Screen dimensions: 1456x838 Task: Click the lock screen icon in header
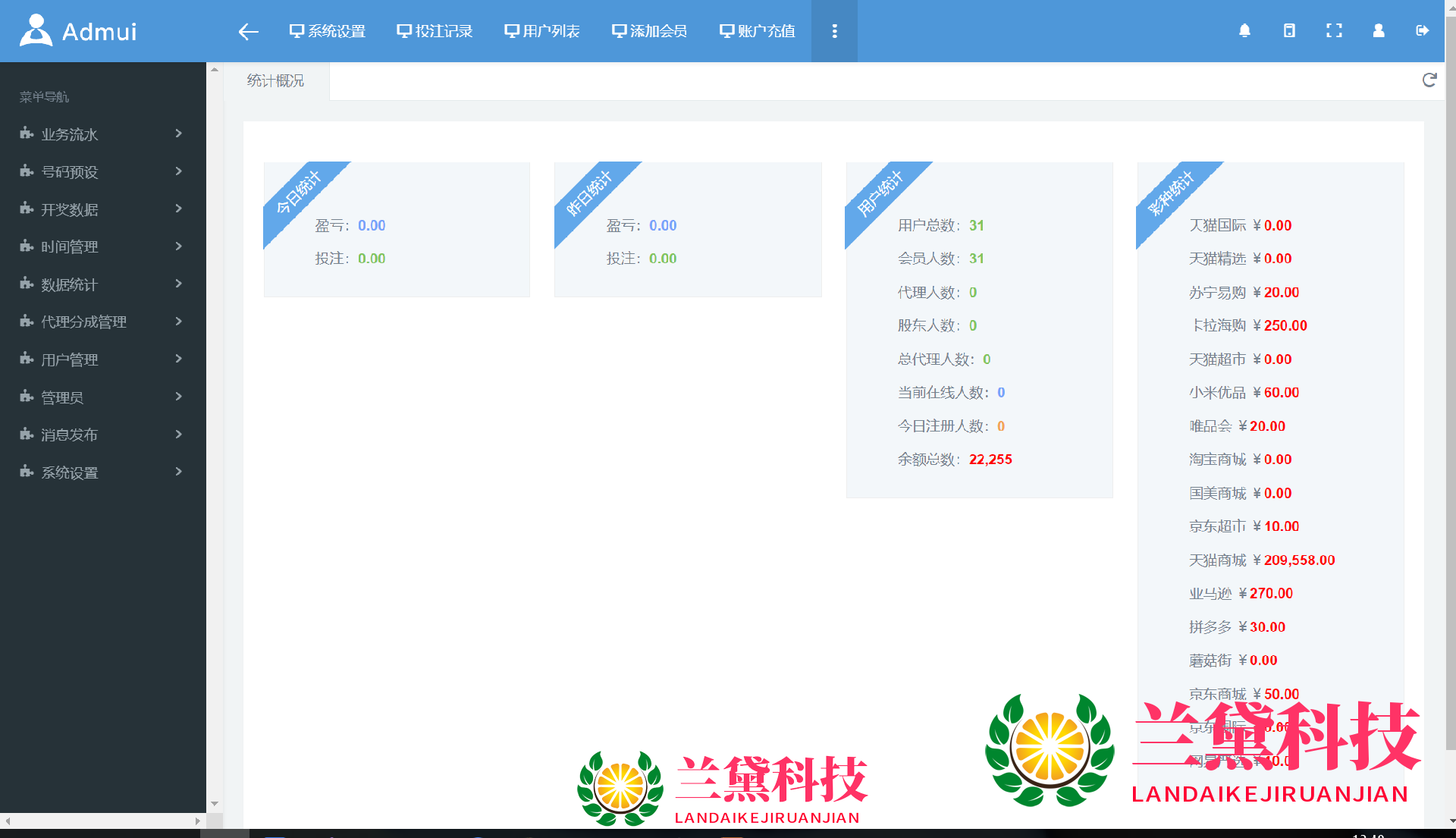pyautogui.click(x=1289, y=30)
